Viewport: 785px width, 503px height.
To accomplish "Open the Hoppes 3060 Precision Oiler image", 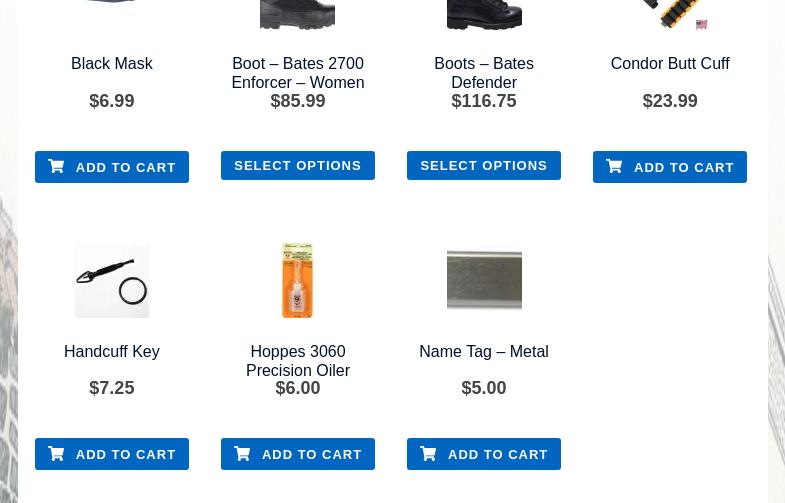I will pos(298,281).
